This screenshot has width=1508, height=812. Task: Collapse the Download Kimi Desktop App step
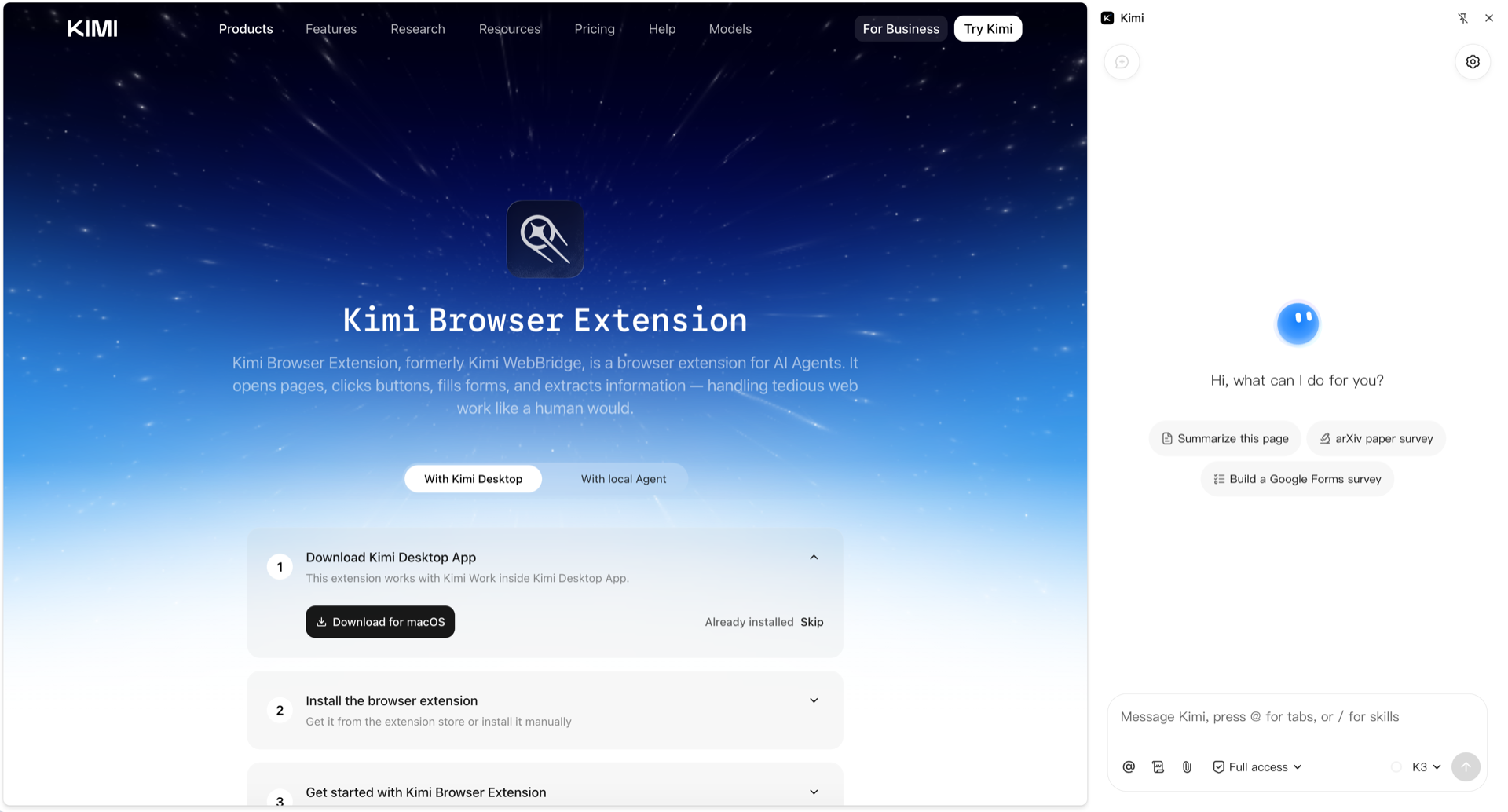(814, 558)
